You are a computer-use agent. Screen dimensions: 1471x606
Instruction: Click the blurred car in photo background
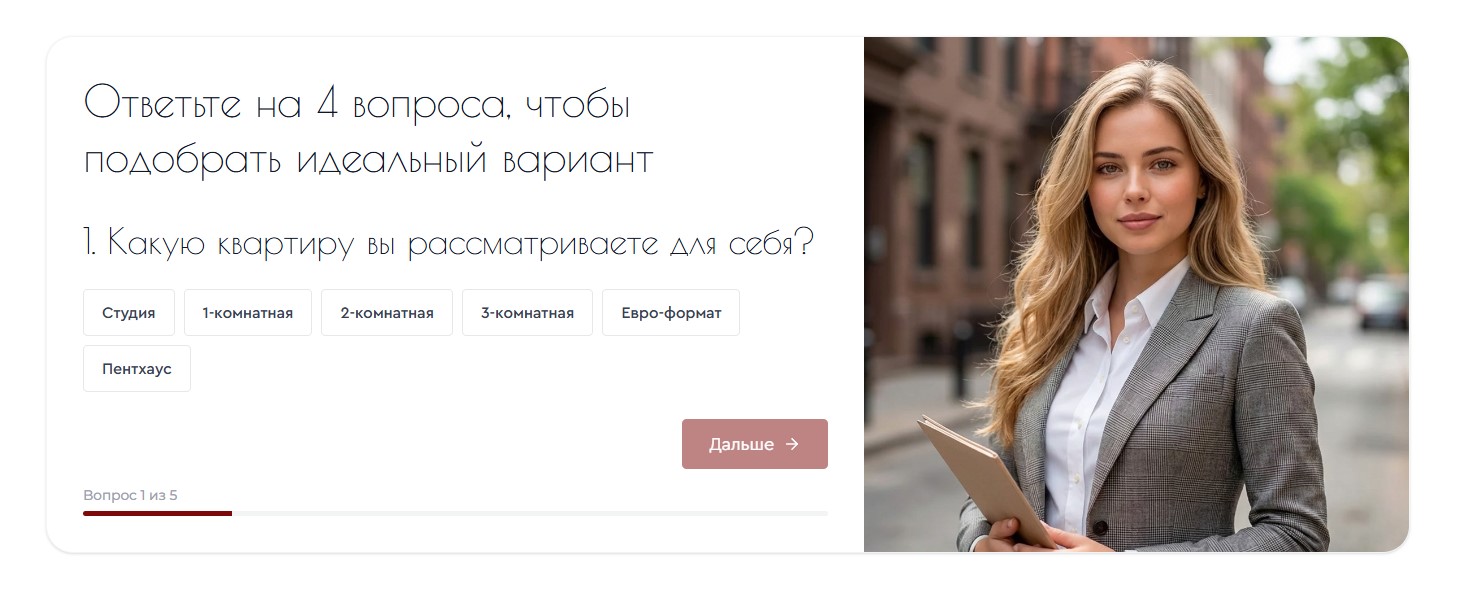tap(1382, 302)
